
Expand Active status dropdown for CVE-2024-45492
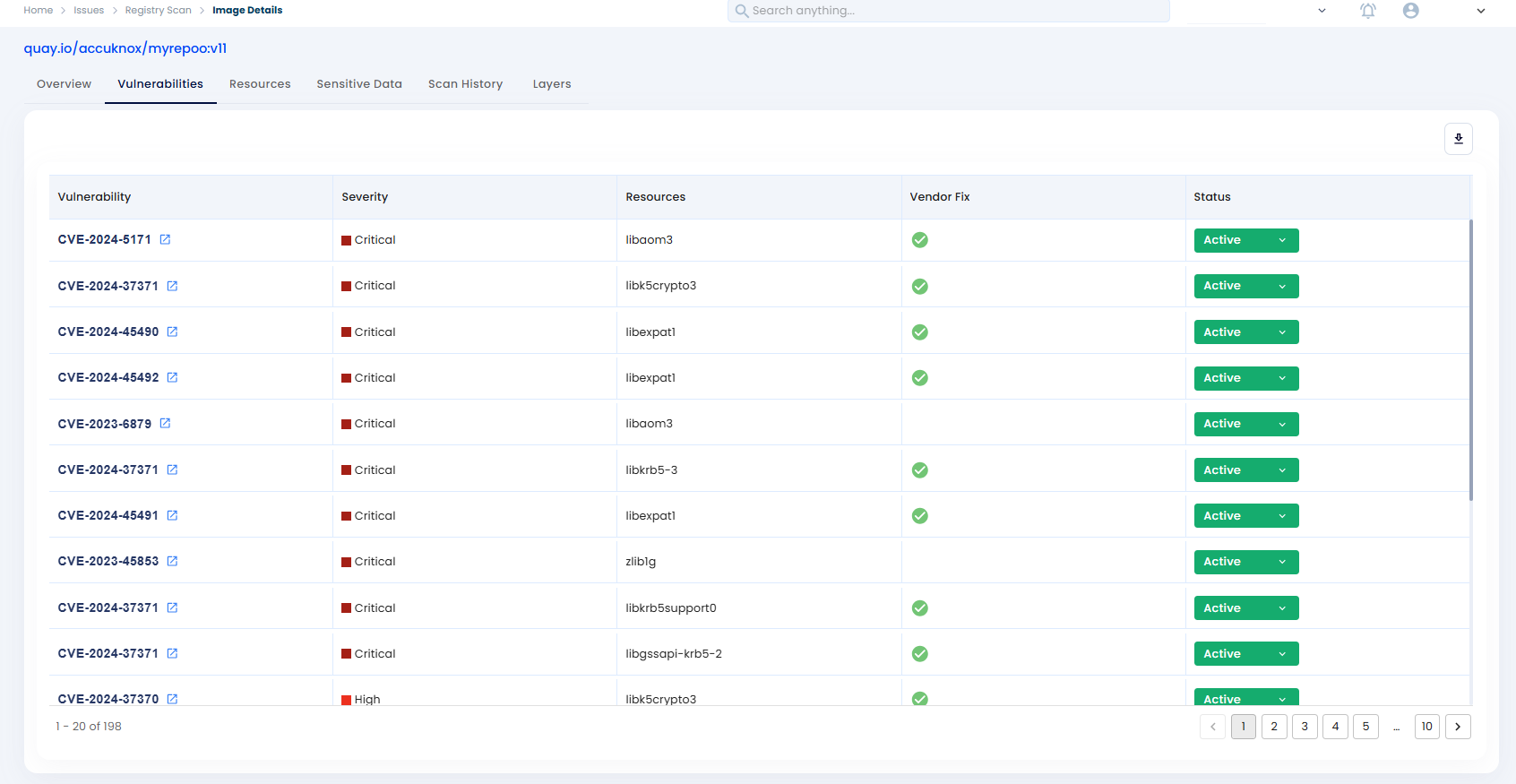tap(1245, 378)
